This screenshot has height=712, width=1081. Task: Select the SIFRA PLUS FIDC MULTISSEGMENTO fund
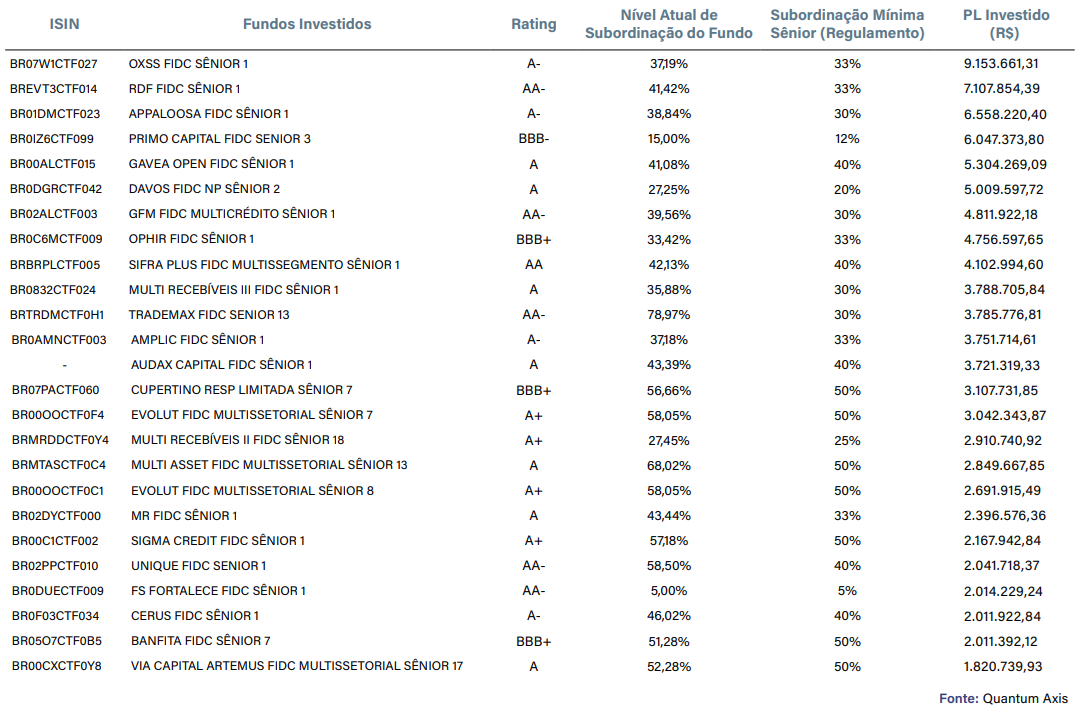coord(264,265)
